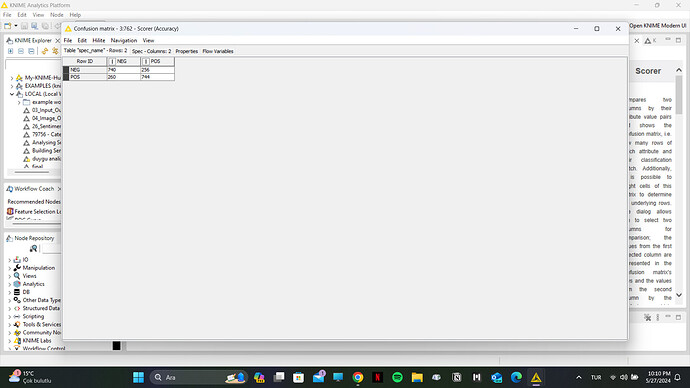
Task: Click the Windows Start button
Action: (x=138, y=377)
